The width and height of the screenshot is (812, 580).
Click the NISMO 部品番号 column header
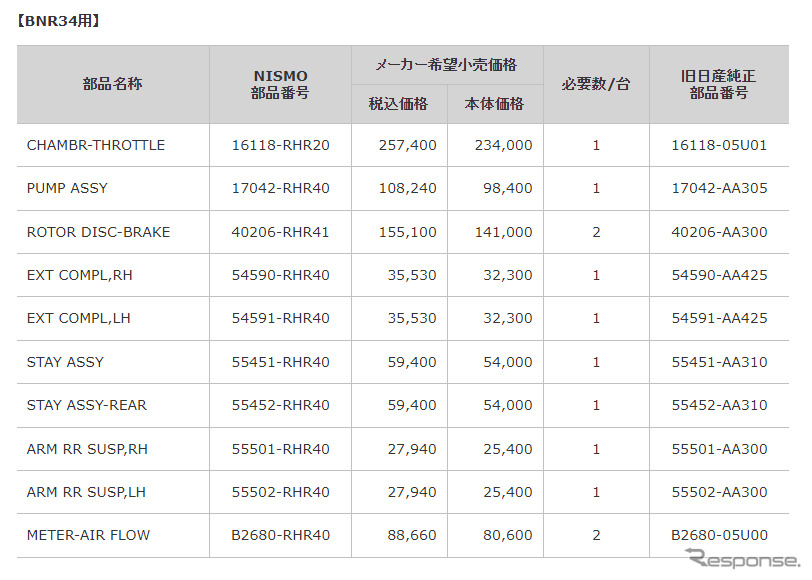pyautogui.click(x=280, y=84)
